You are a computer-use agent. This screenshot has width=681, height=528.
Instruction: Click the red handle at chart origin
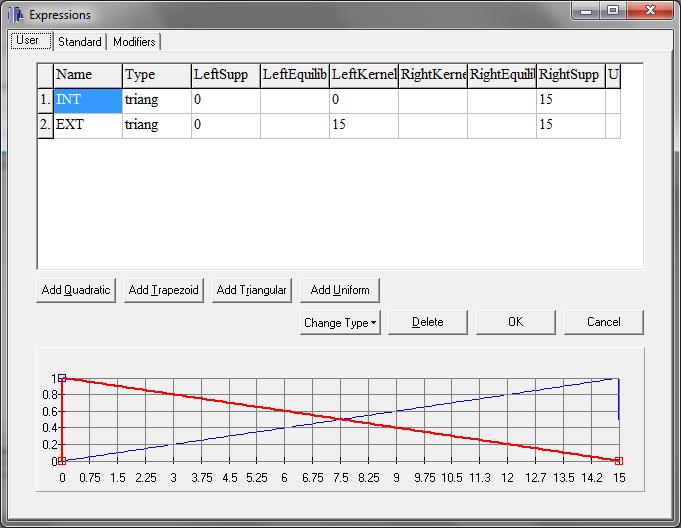tap(62, 461)
